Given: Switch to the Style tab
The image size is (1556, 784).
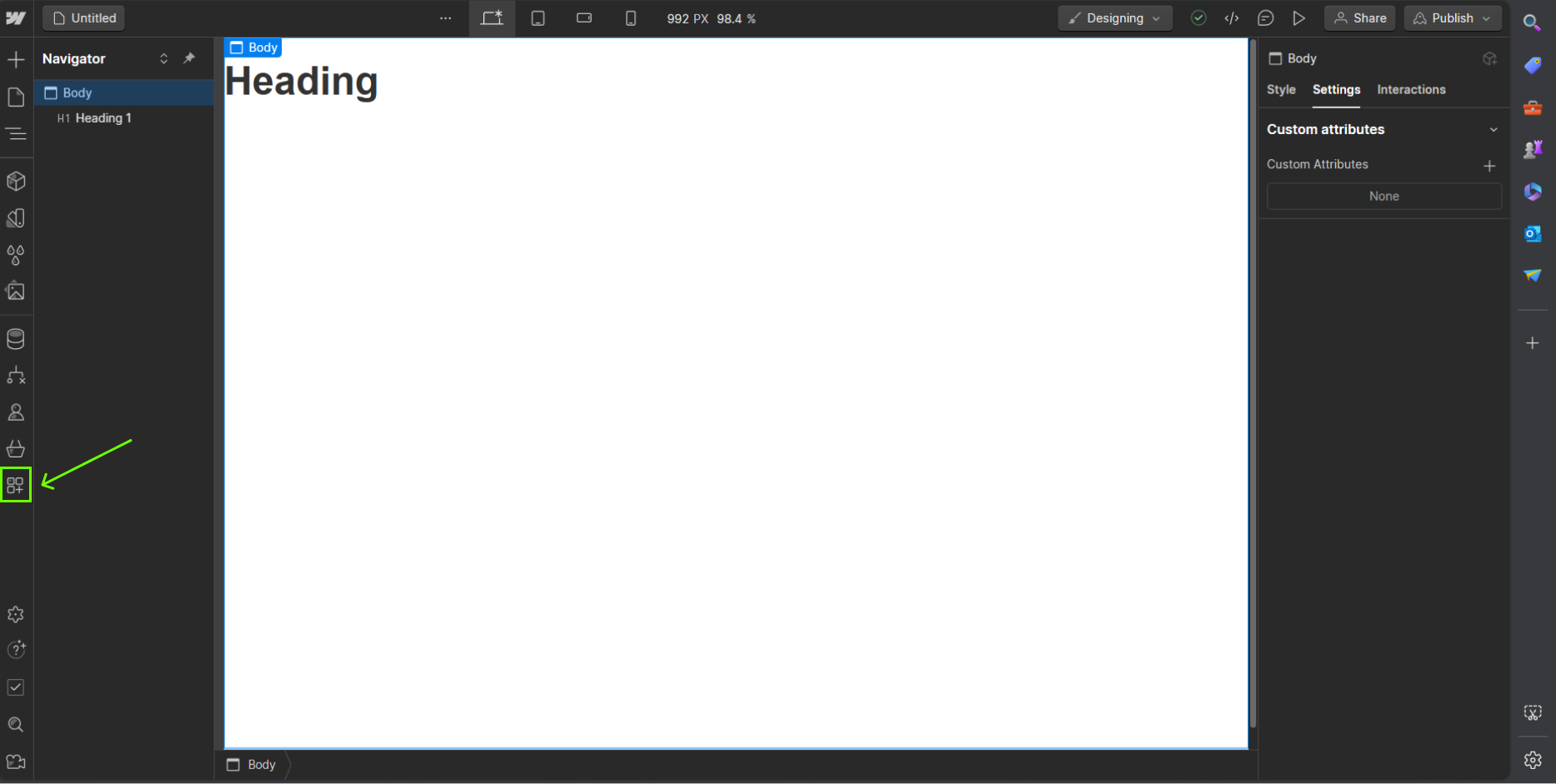Looking at the screenshot, I should point(1281,90).
